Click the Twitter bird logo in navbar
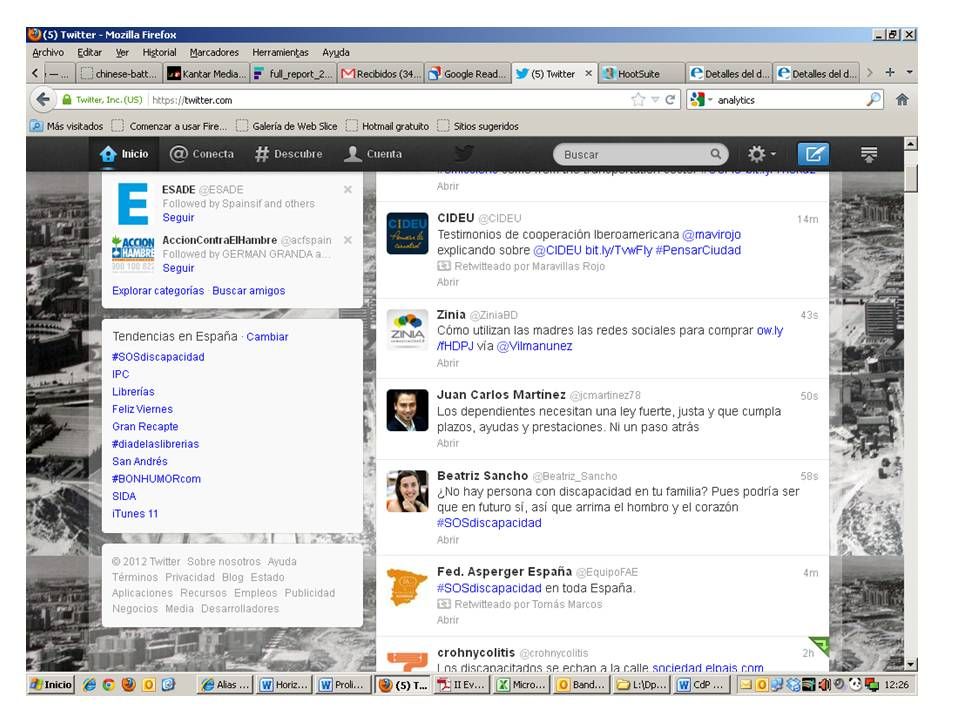960x720 pixels. tap(463, 153)
